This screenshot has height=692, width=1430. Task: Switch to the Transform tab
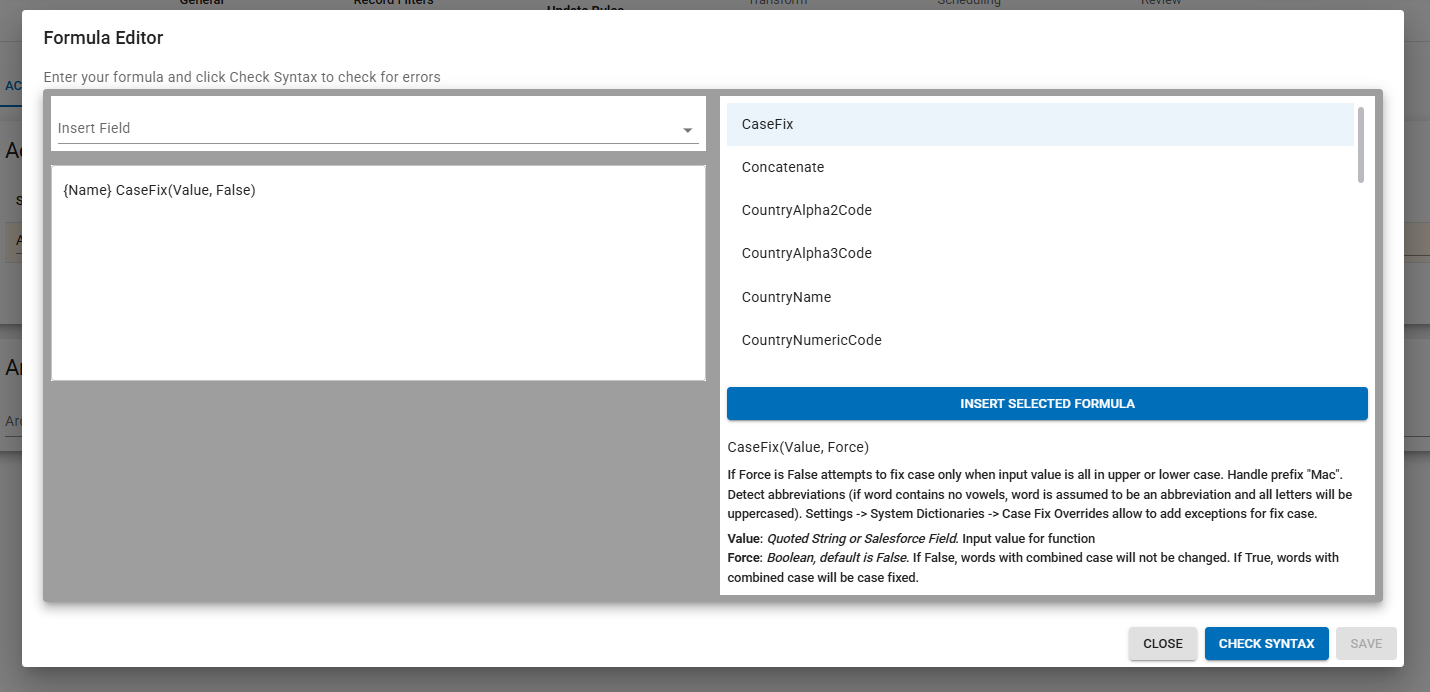point(777,3)
